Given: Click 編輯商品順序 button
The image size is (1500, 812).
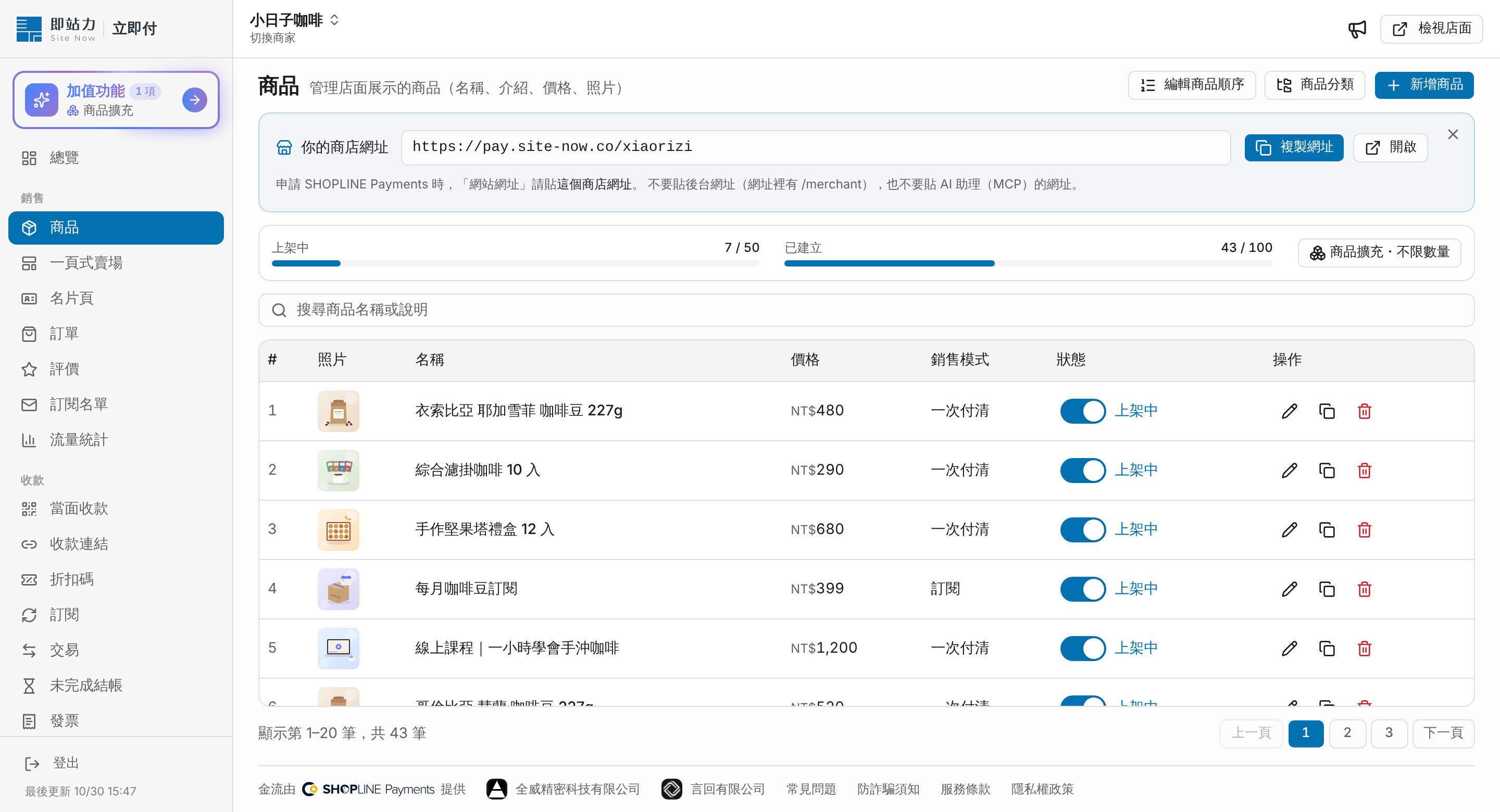Looking at the screenshot, I should pos(1191,85).
